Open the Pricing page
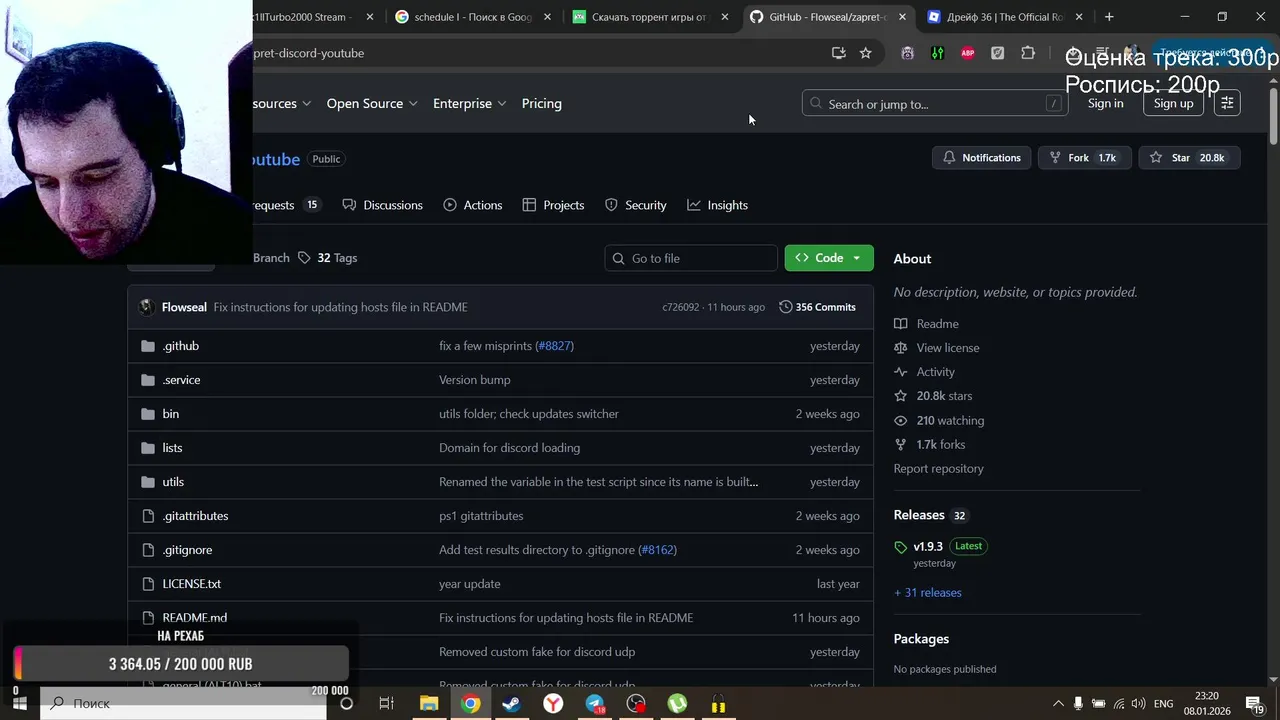 [542, 103]
